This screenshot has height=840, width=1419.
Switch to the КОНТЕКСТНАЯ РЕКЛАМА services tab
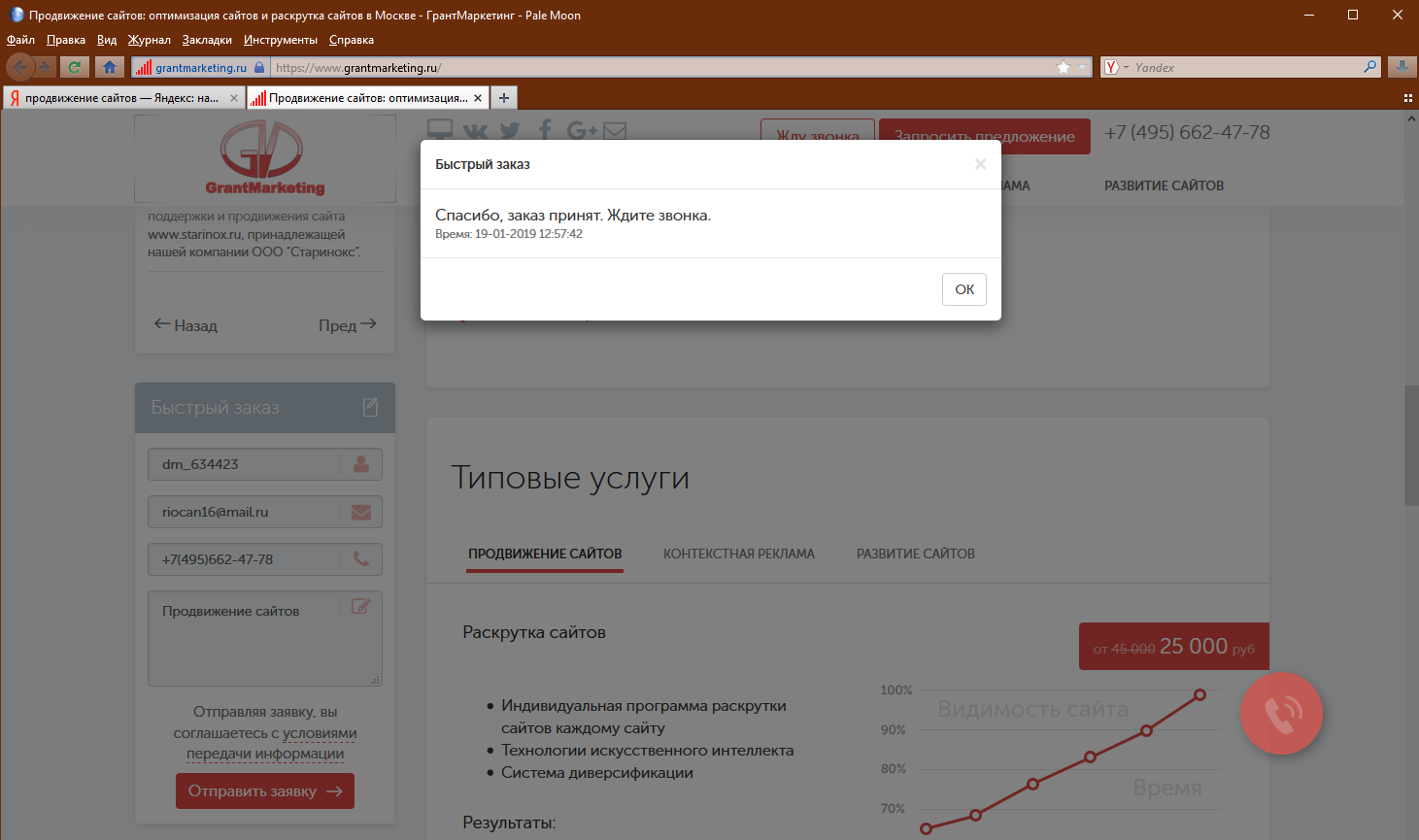[739, 554]
